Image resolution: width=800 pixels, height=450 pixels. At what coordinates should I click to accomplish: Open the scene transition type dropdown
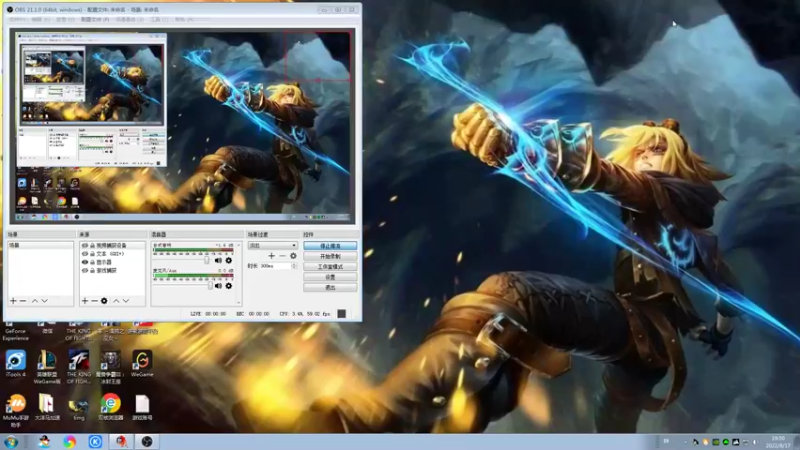pos(272,245)
